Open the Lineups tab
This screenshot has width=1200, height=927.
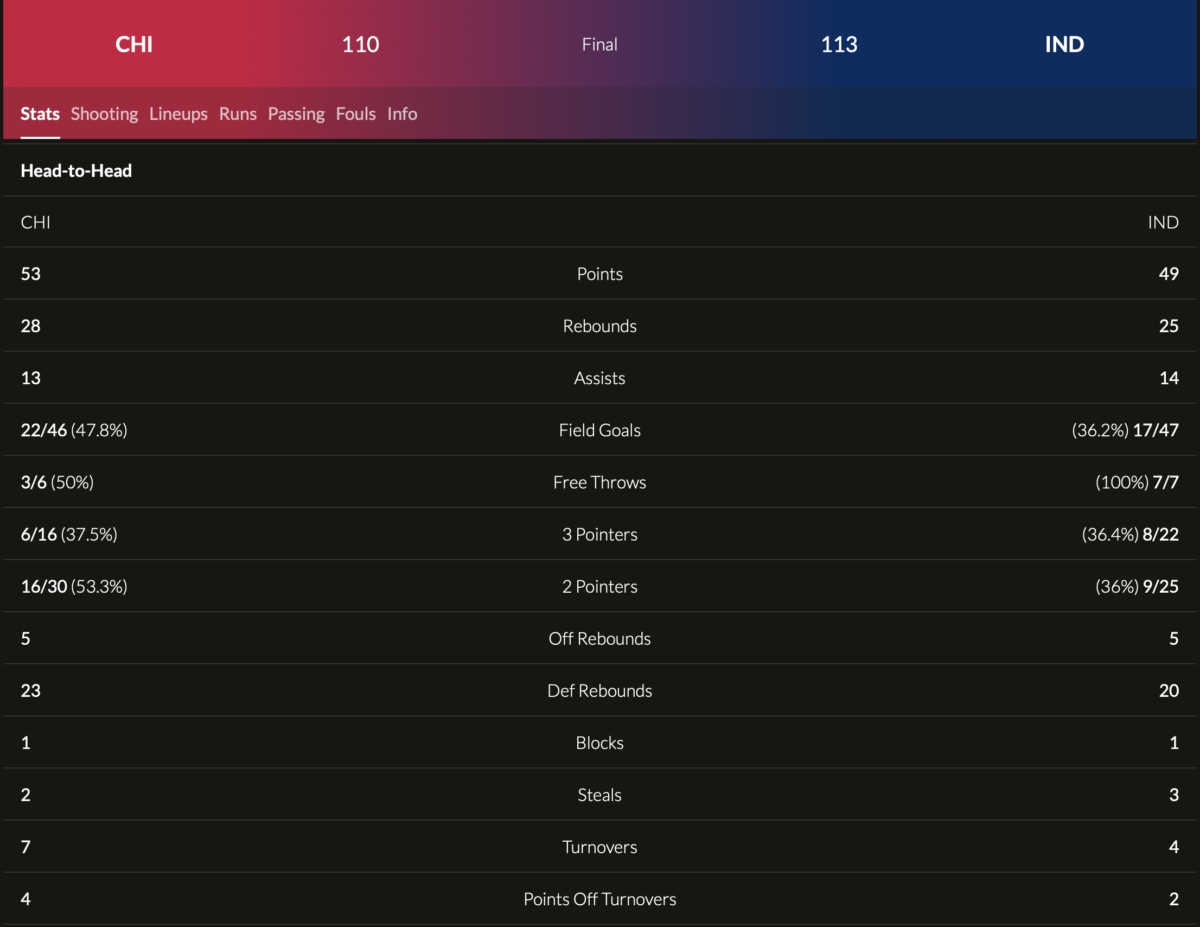coord(178,114)
